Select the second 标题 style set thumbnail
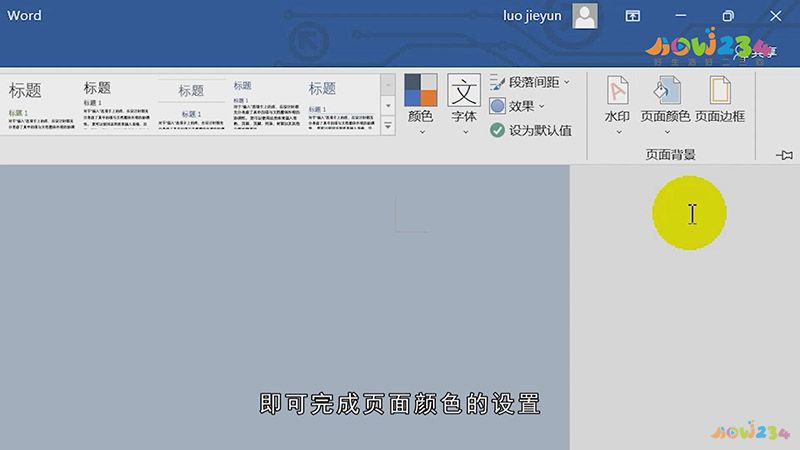 click(x=116, y=105)
